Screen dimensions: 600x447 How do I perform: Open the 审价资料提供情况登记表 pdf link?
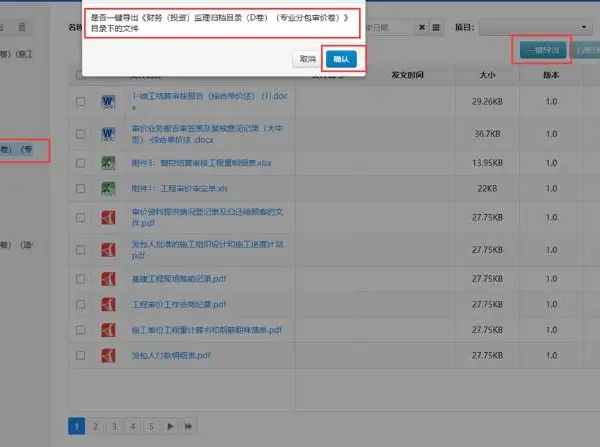[x=207, y=217]
